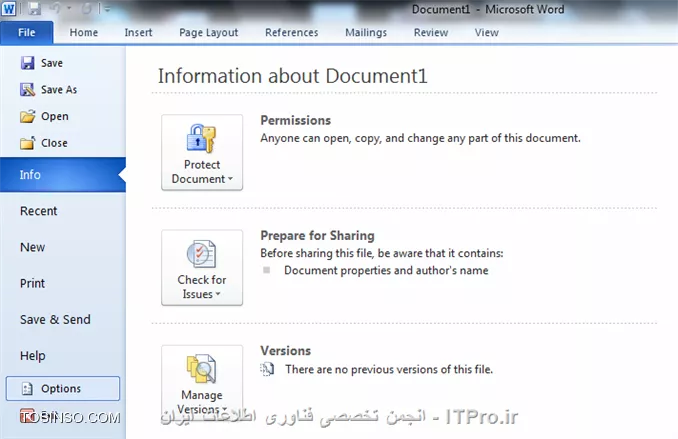Open the Review ribbon tab
The image size is (678, 439).
click(431, 32)
